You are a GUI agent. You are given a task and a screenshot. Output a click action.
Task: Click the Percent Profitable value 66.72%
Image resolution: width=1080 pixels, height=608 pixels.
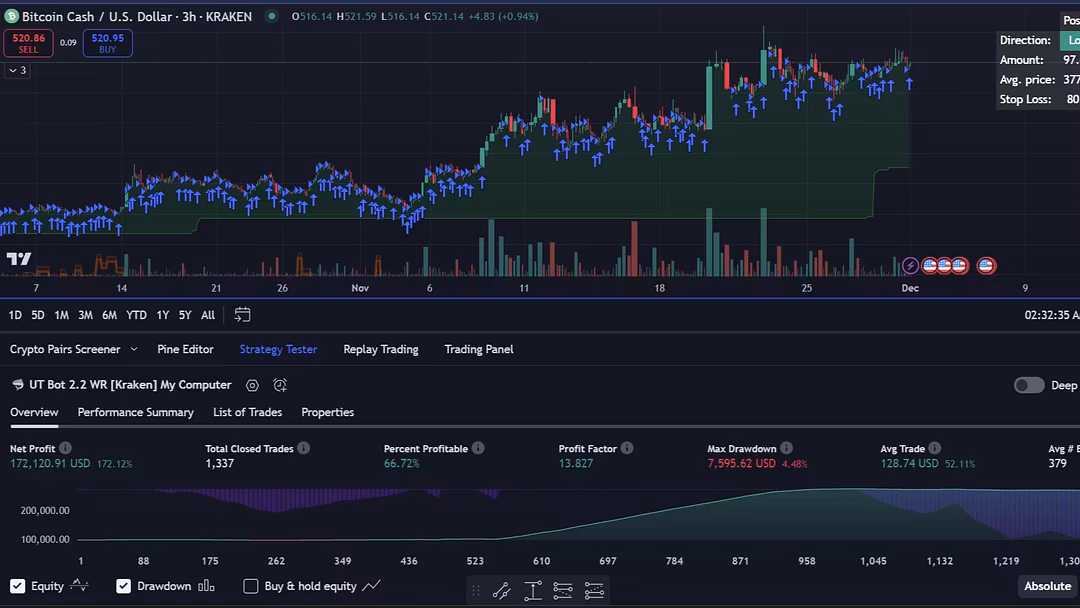pos(402,463)
